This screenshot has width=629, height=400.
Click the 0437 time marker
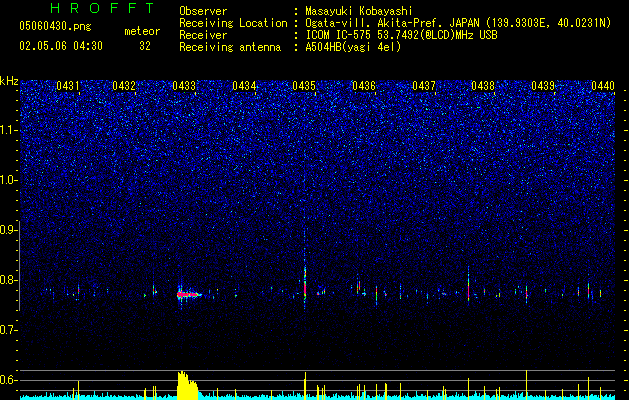[424, 85]
